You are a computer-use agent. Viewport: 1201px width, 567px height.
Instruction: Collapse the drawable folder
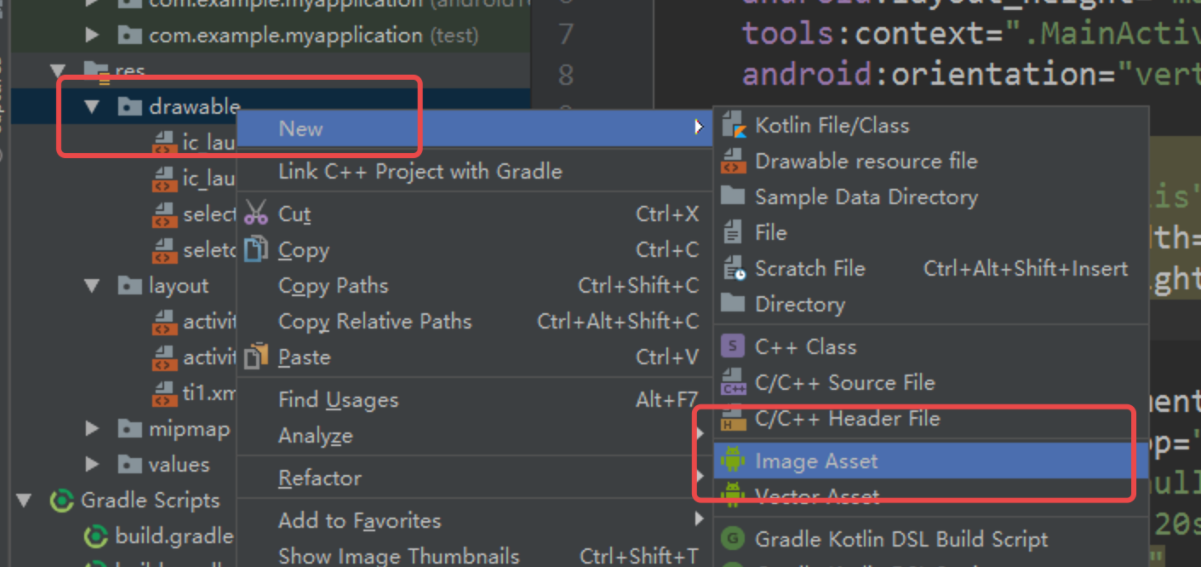pyautogui.click(x=93, y=106)
